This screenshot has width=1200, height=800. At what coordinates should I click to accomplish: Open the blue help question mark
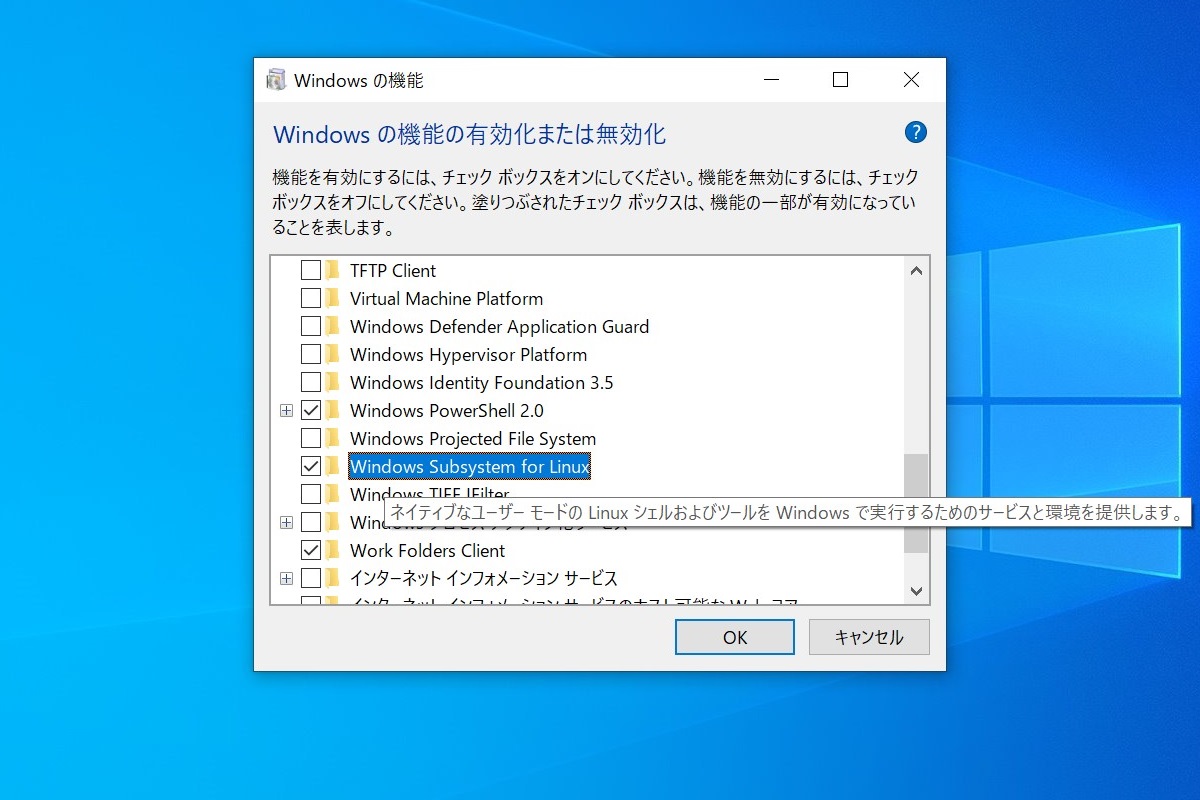click(915, 131)
